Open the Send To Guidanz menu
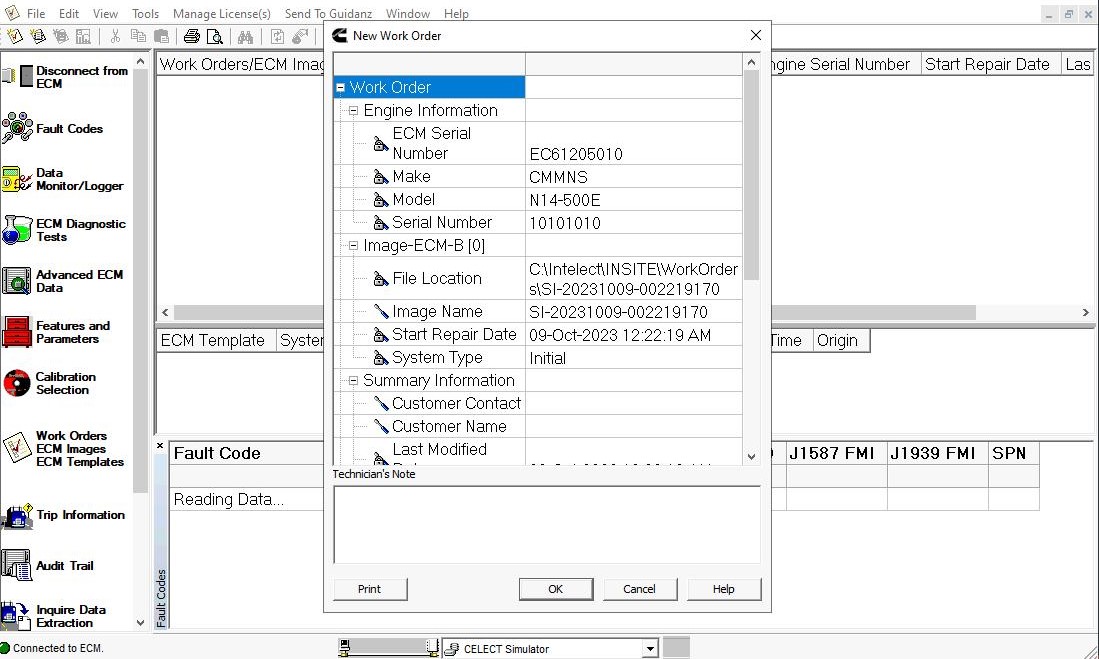The width and height of the screenshot is (1099, 659). click(x=328, y=13)
